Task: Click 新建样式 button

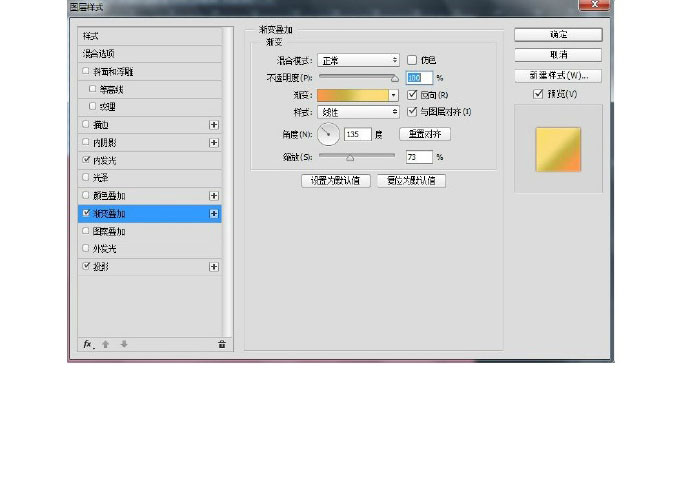Action: (558, 76)
